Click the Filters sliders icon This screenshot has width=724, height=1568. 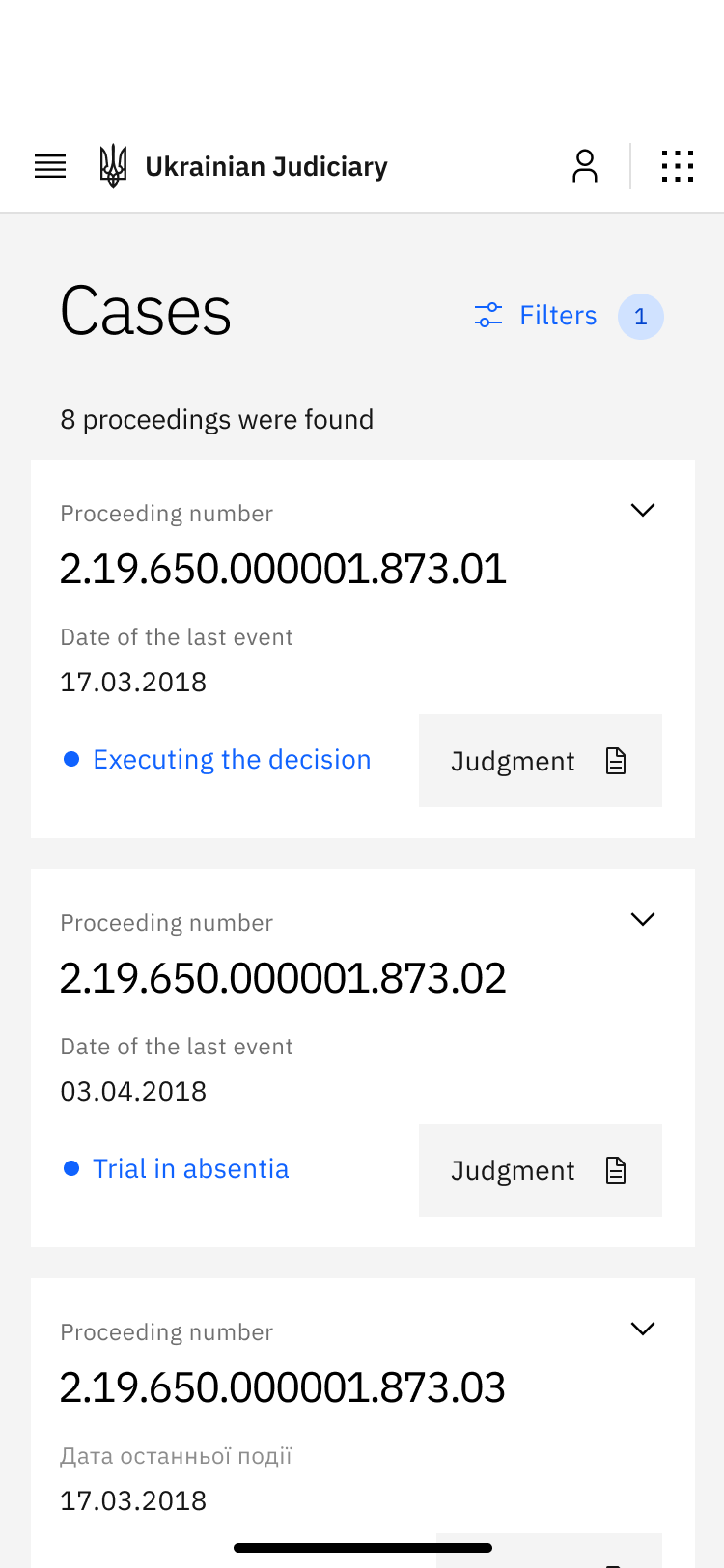(488, 316)
